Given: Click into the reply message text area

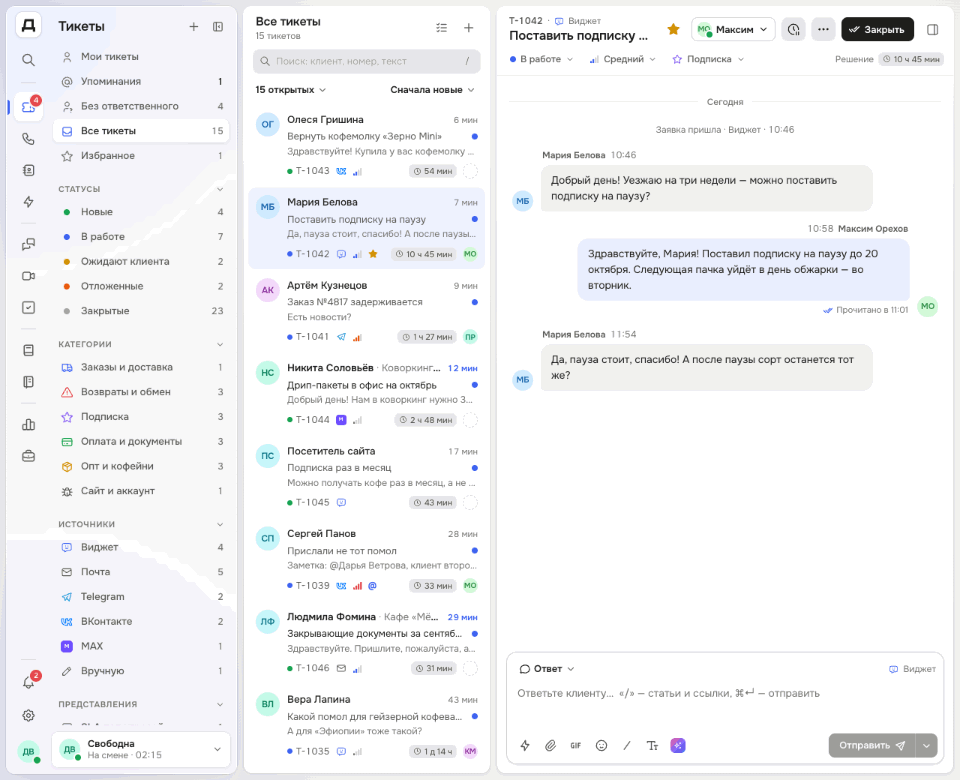Looking at the screenshot, I should [725, 704].
